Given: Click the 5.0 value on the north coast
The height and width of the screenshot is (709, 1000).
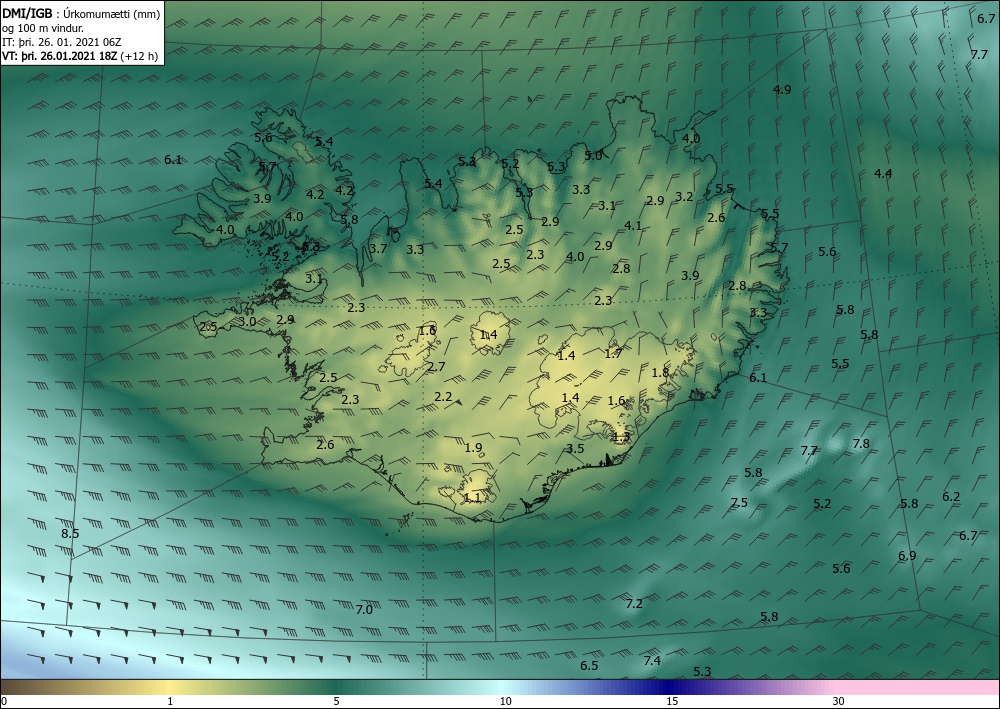Looking at the screenshot, I should (593, 155).
